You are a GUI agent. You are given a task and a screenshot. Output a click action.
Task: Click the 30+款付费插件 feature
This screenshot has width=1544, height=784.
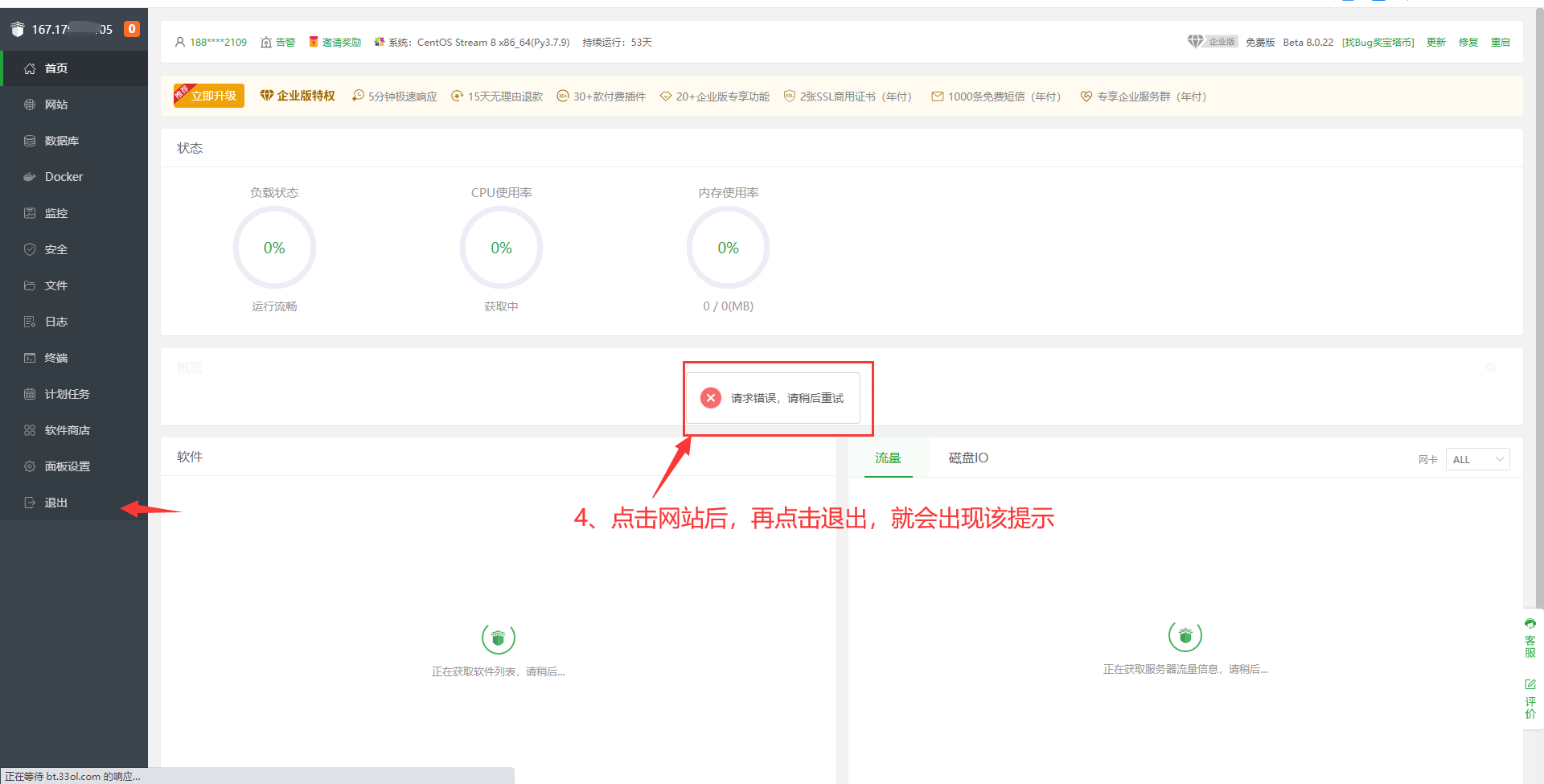click(602, 96)
